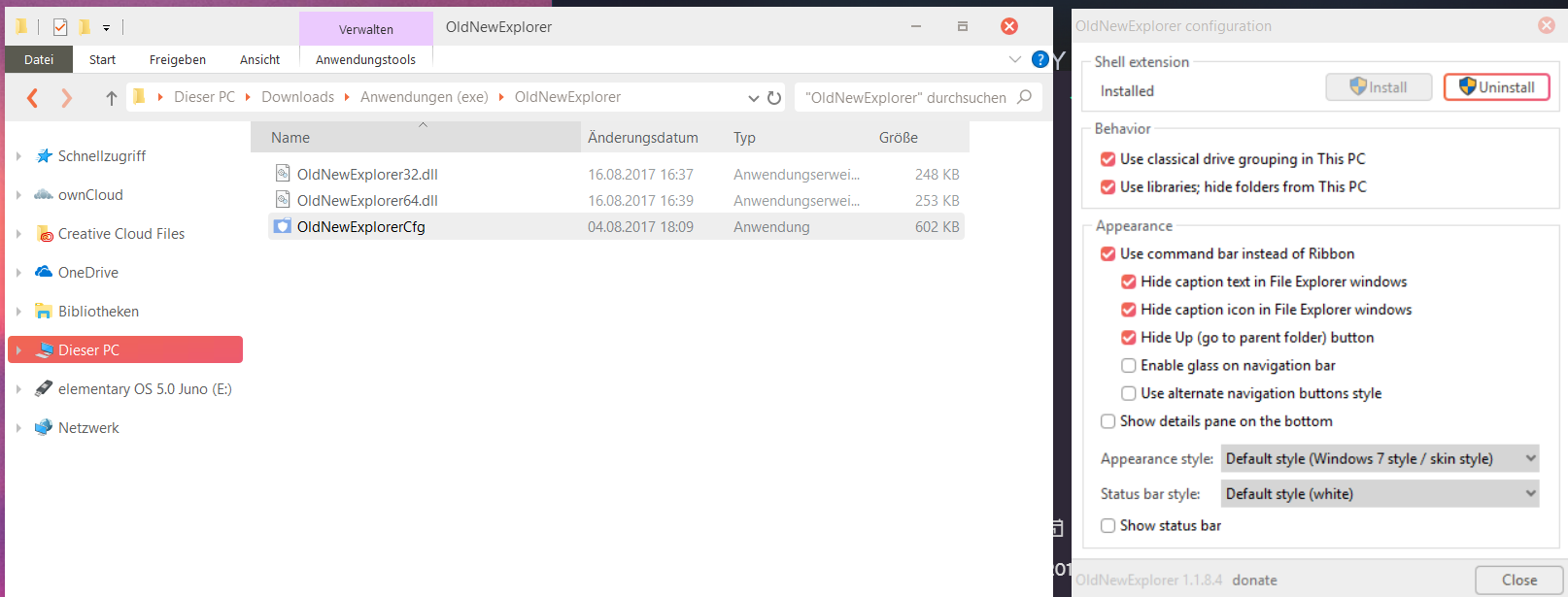Image resolution: width=1568 pixels, height=597 pixels.
Task: Go up to the parent folder
Action: pyautogui.click(x=112, y=98)
